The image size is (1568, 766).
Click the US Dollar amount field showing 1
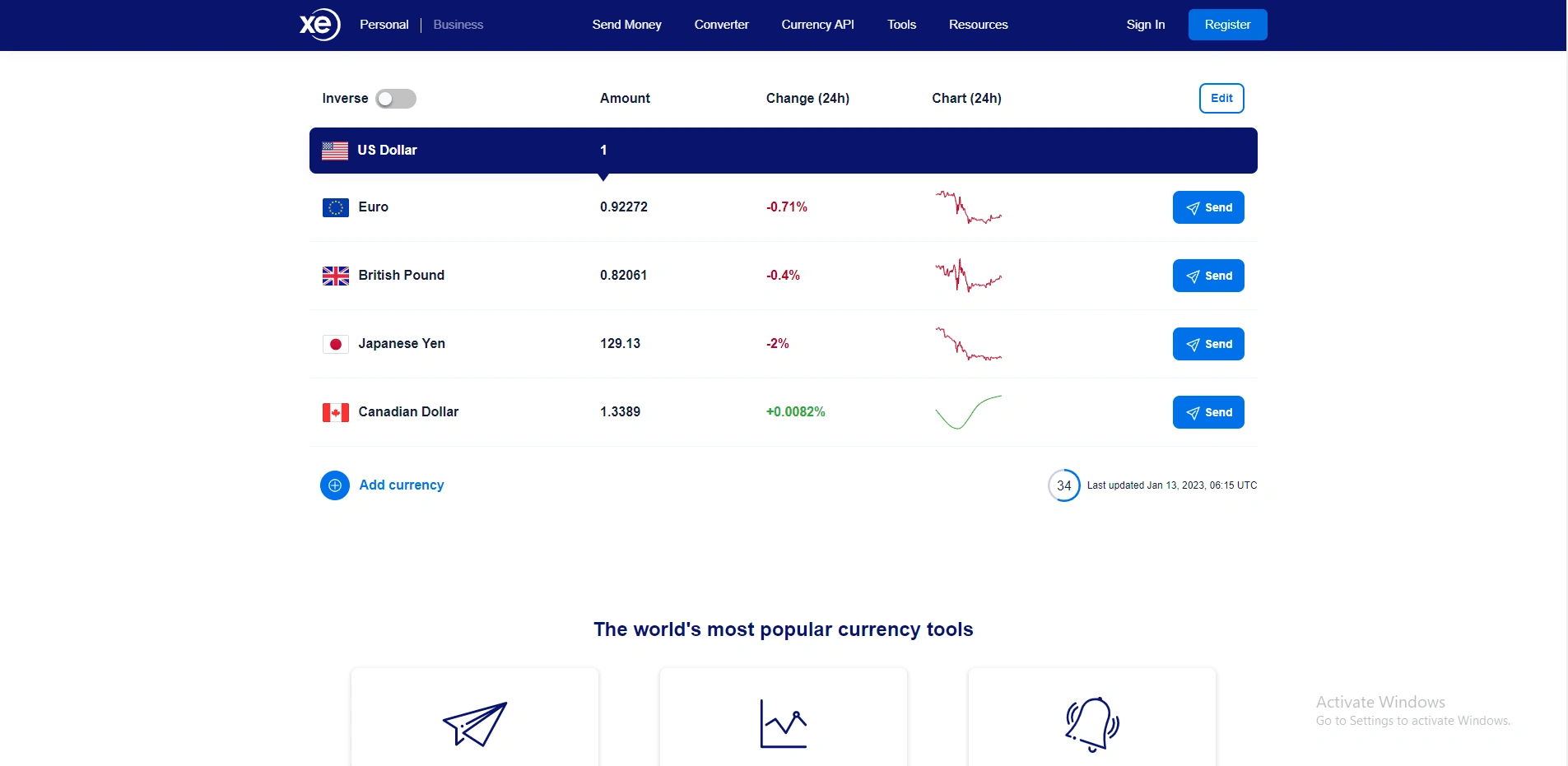pyautogui.click(x=603, y=151)
